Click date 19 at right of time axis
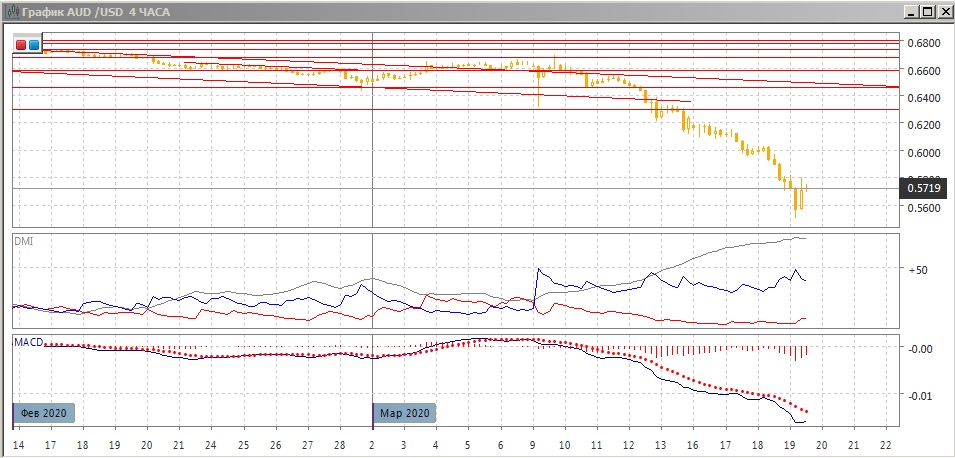 pyautogui.click(x=787, y=443)
